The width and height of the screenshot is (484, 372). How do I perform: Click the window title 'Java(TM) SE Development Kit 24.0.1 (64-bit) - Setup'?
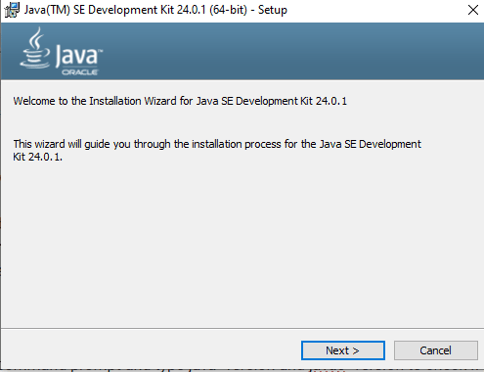coord(155,10)
